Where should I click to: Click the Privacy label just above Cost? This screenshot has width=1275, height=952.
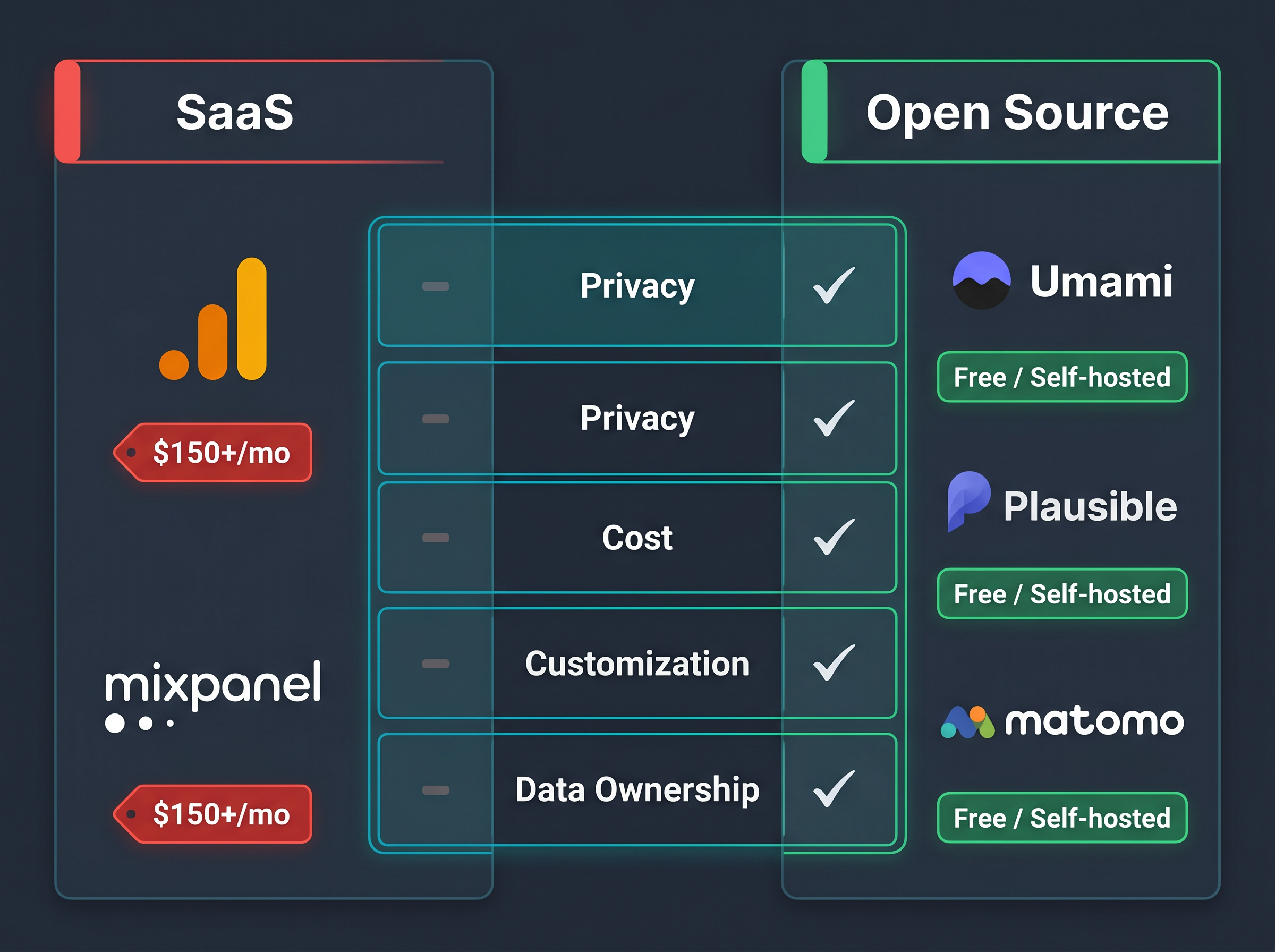pyautogui.click(x=637, y=419)
